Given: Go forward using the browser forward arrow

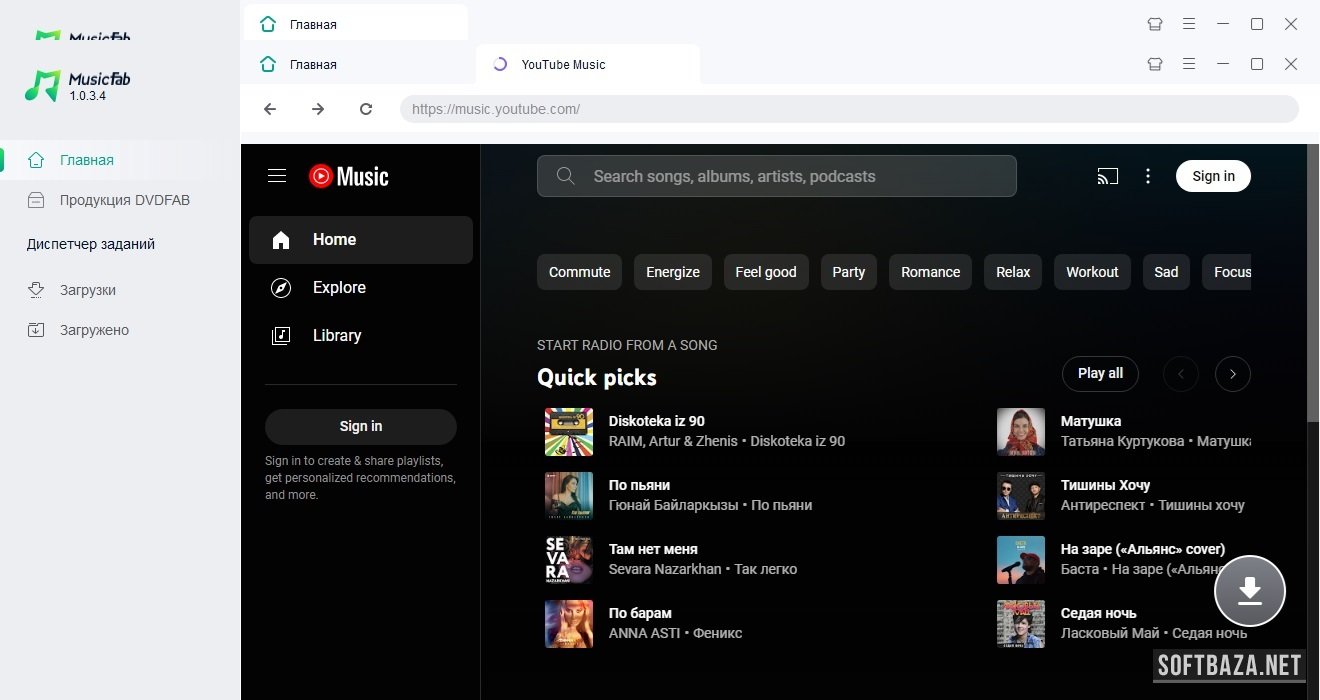Looking at the screenshot, I should pyautogui.click(x=318, y=109).
